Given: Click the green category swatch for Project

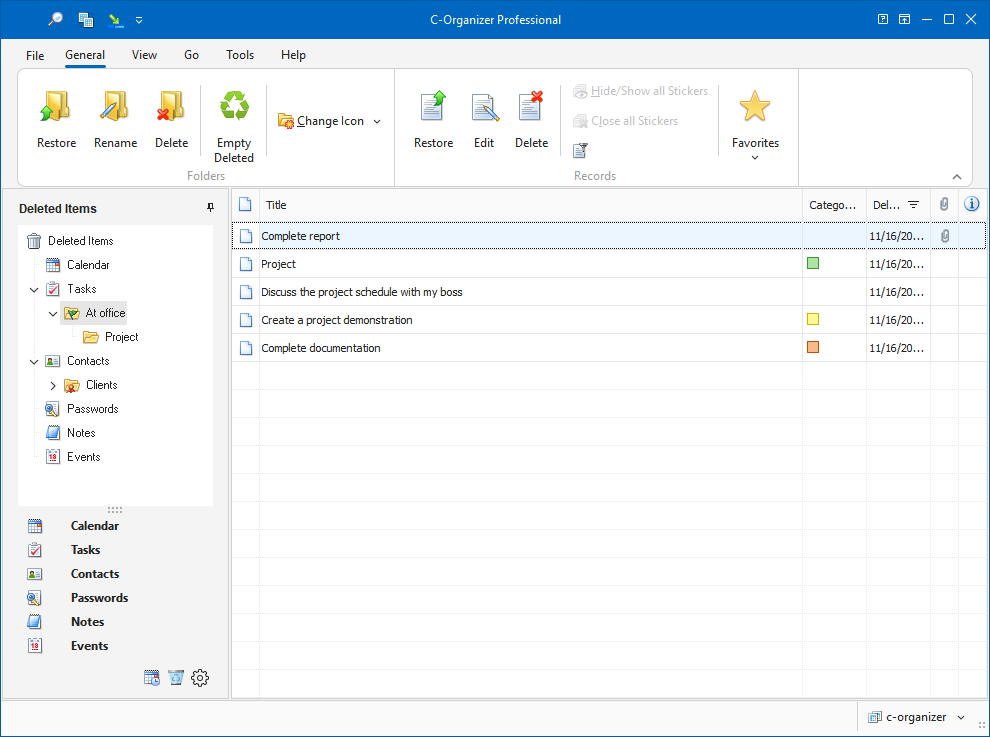Looking at the screenshot, I should click(x=813, y=263).
